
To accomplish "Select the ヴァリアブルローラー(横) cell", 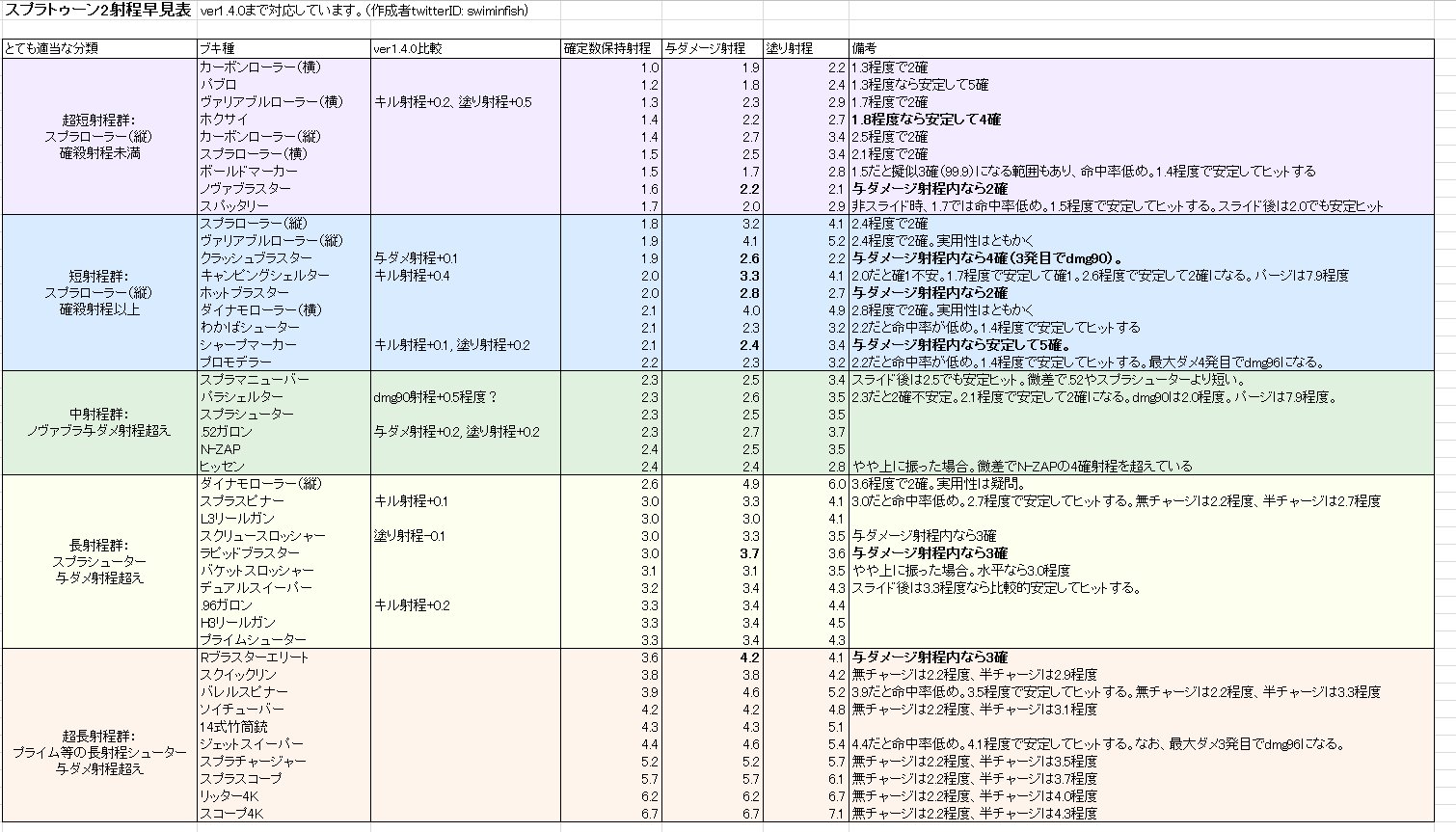I will tap(283, 102).
